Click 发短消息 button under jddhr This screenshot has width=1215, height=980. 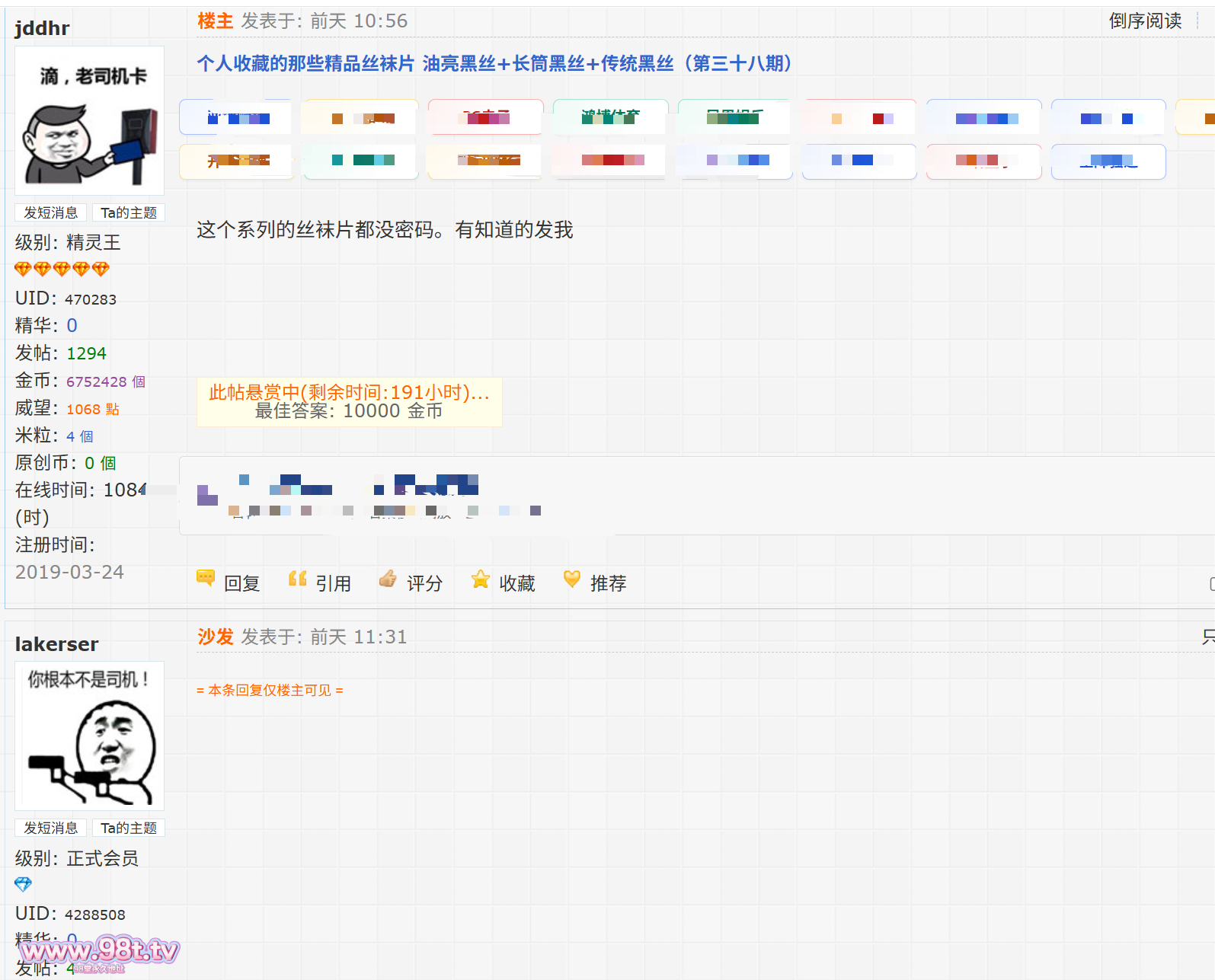coord(50,212)
